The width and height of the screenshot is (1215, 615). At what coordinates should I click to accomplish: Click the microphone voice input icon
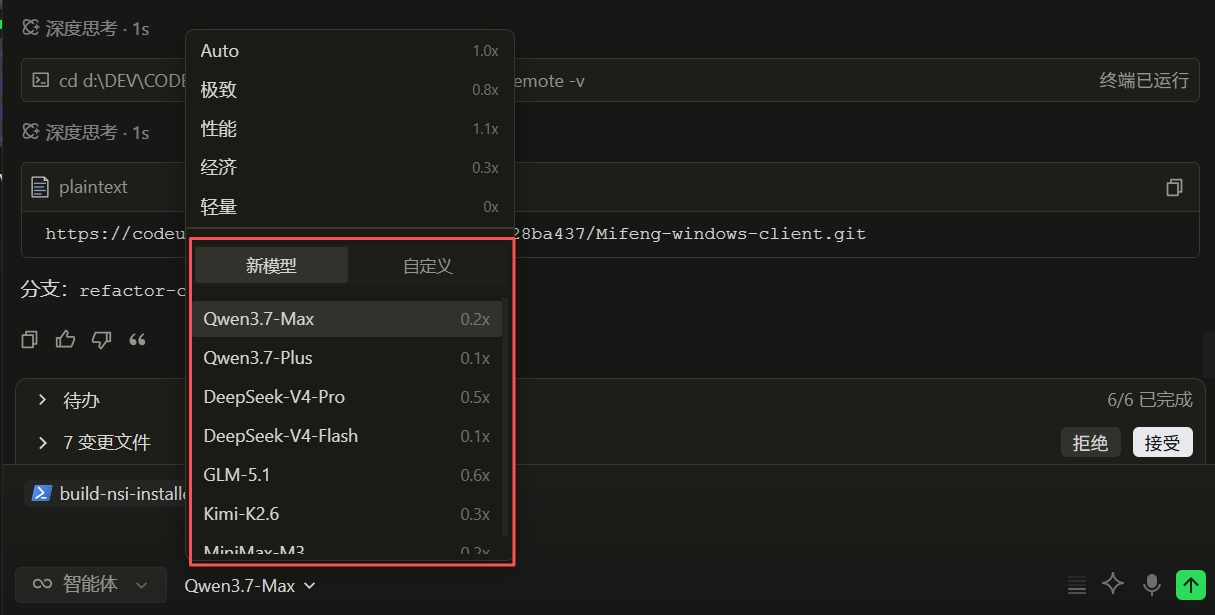coord(1152,584)
